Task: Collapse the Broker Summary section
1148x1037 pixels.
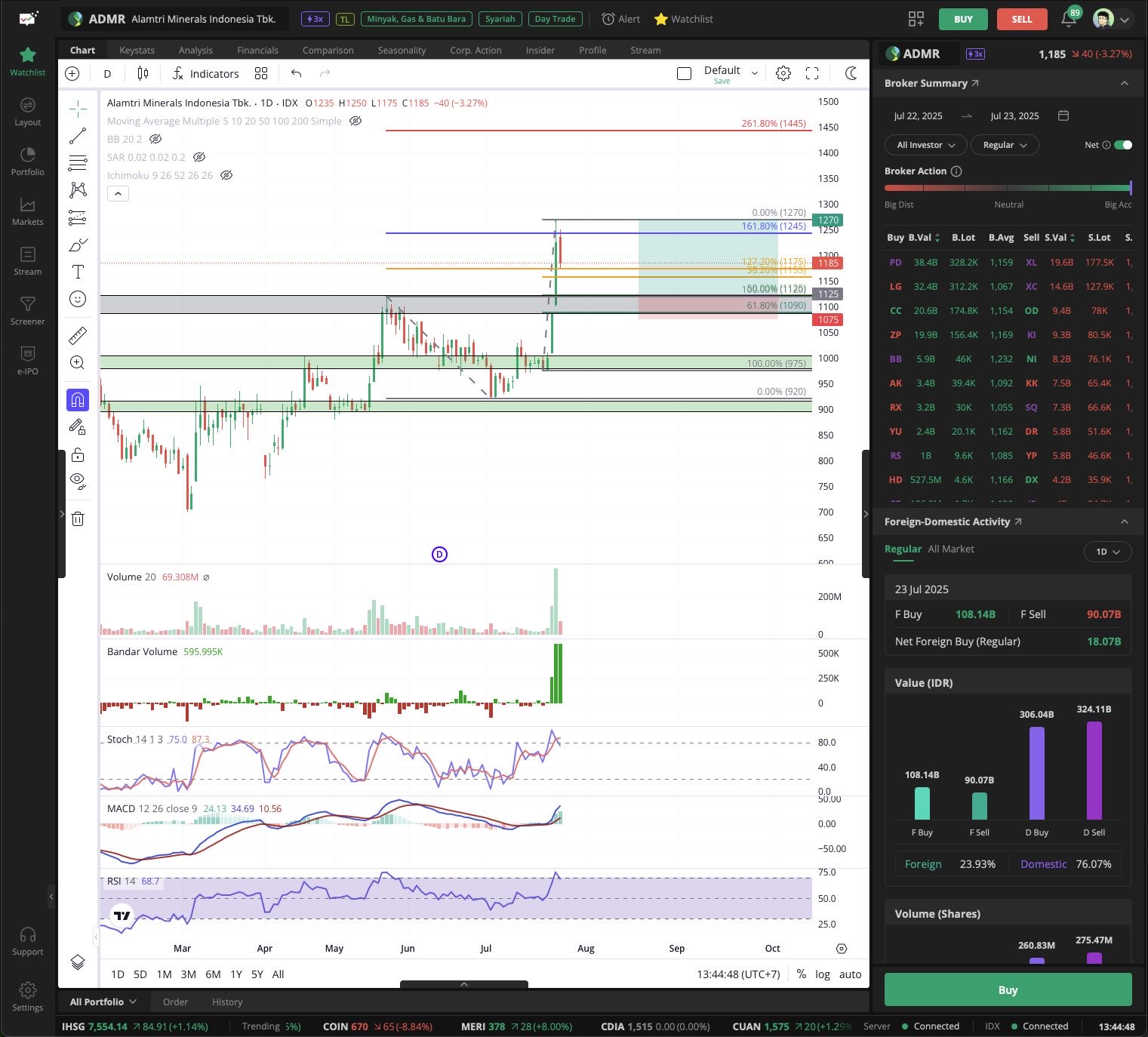Action: coord(1125,83)
